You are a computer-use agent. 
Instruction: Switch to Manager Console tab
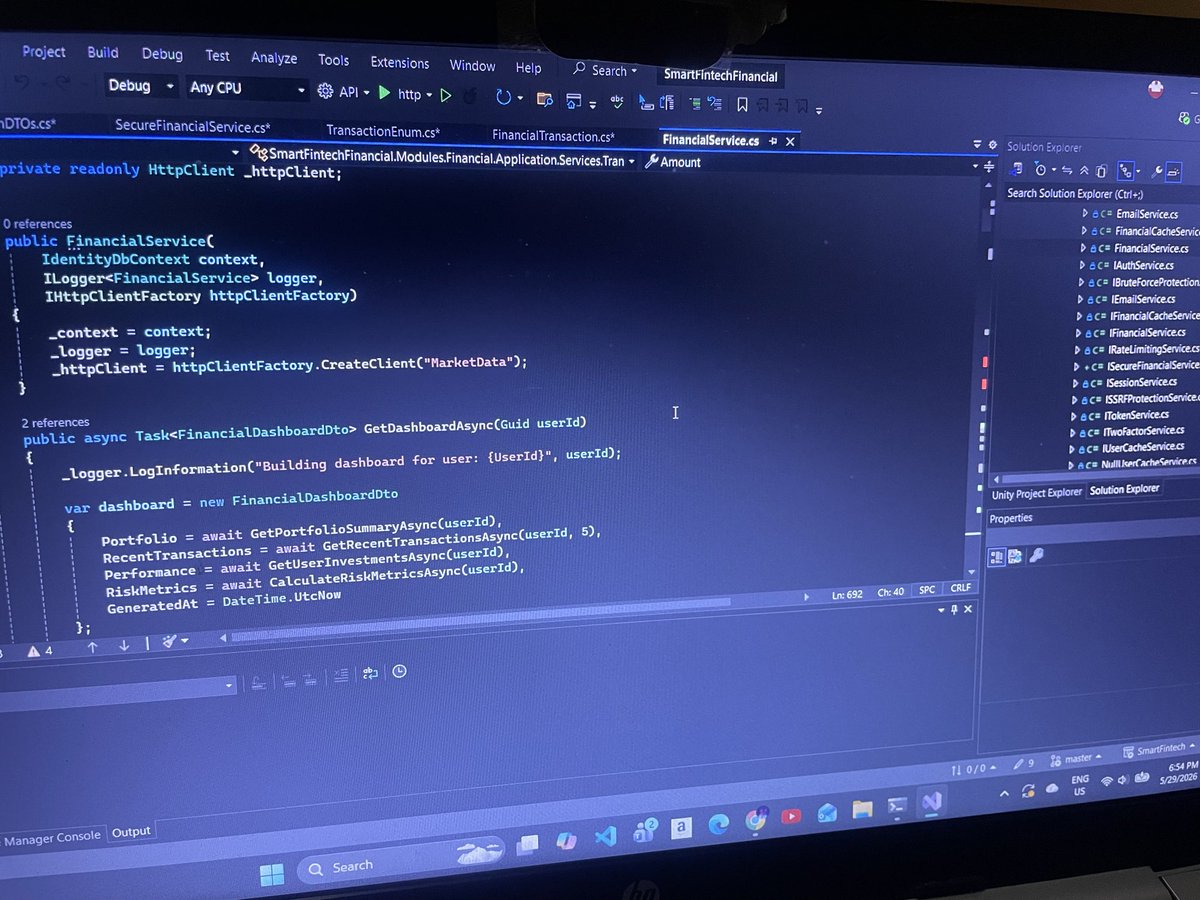52,838
